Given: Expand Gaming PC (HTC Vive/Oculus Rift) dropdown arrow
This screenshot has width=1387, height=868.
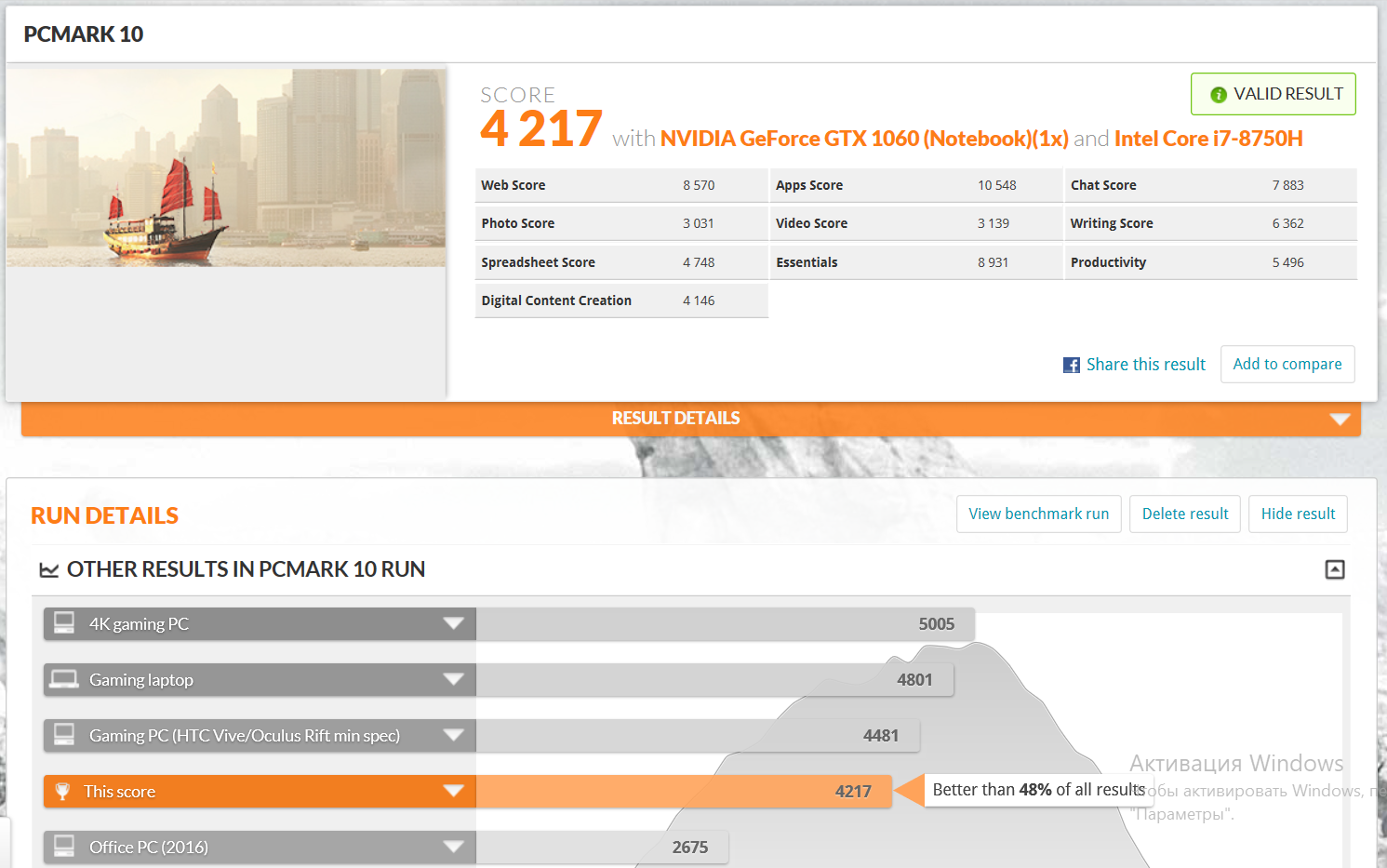Looking at the screenshot, I should click(453, 735).
